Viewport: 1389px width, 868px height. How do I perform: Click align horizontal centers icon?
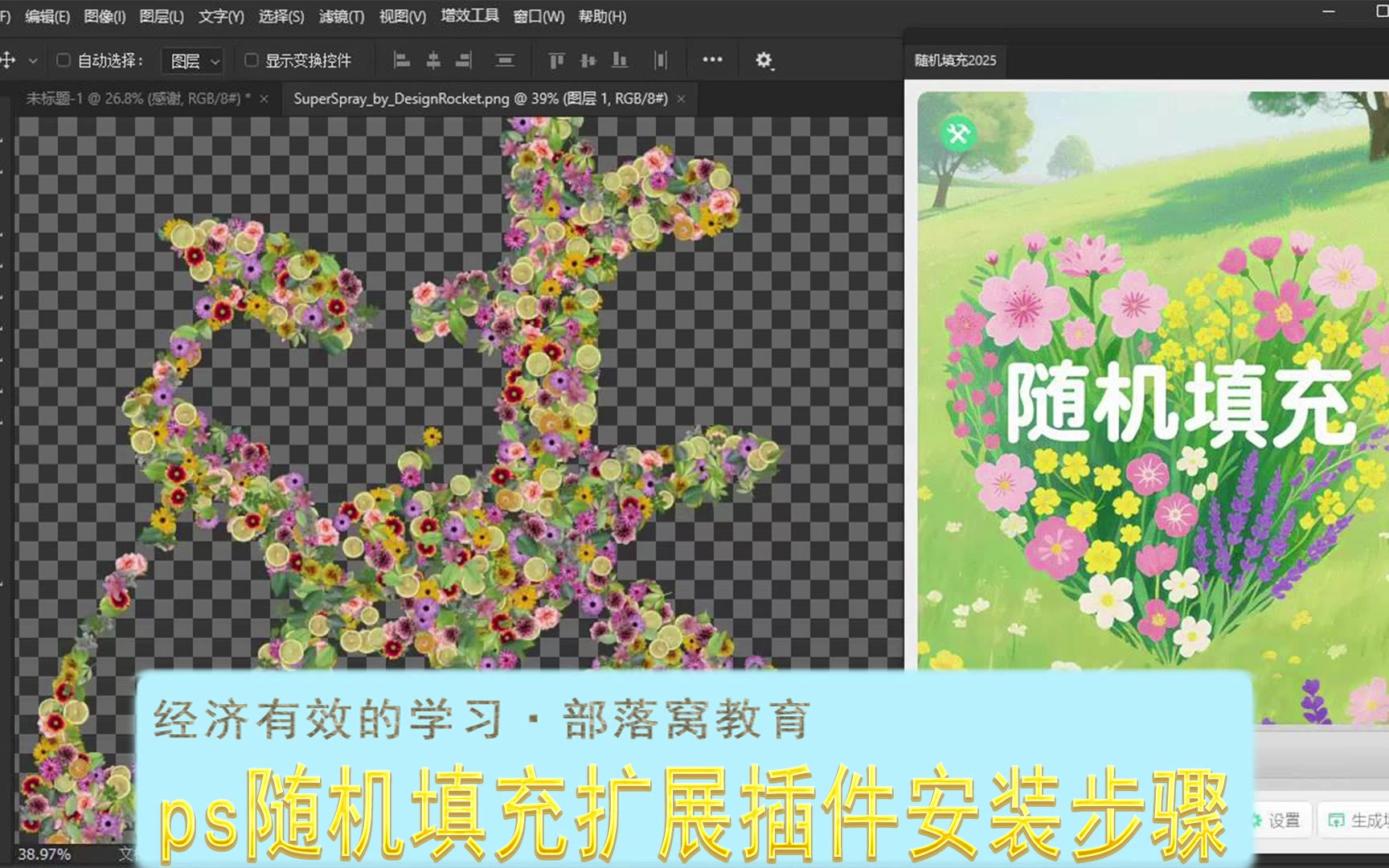click(433, 60)
